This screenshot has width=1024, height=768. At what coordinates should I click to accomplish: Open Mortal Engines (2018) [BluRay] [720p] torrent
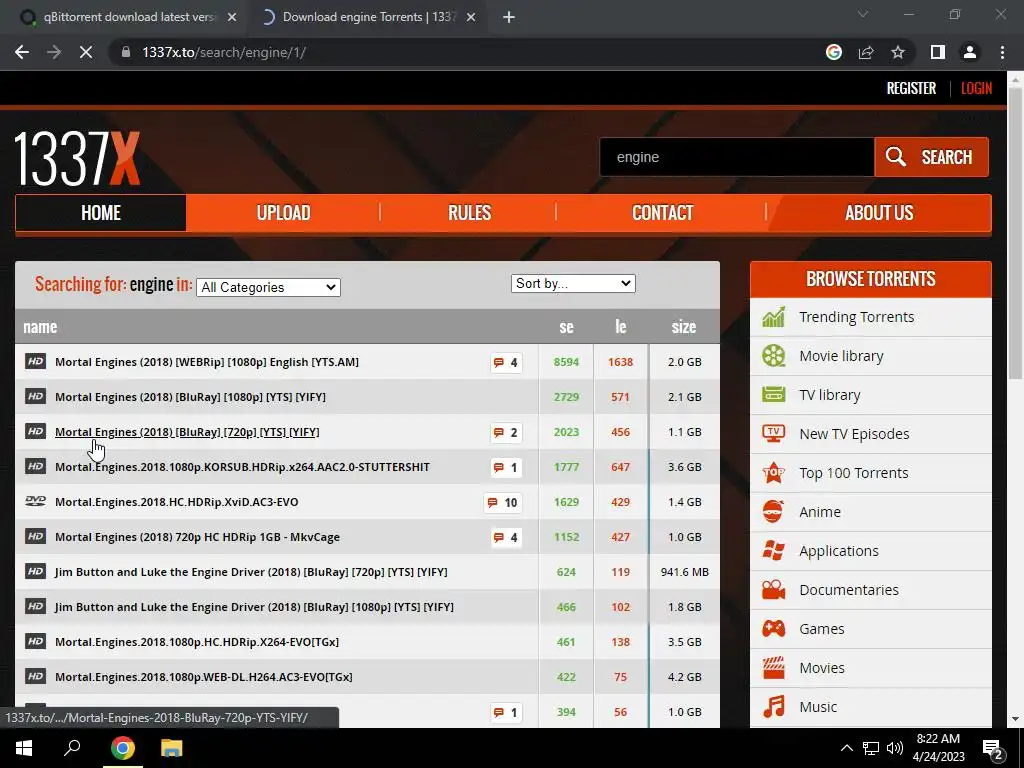pyautogui.click(x=187, y=432)
